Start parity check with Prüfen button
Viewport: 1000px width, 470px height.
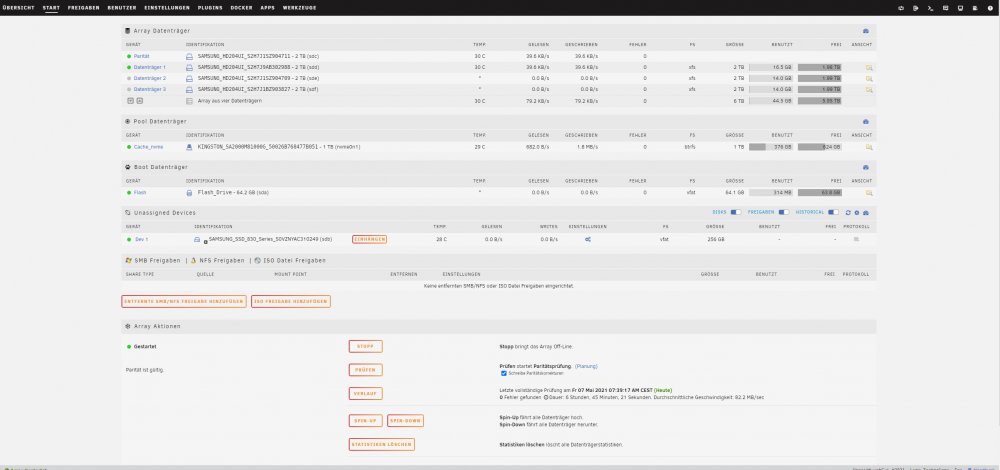pos(365,370)
